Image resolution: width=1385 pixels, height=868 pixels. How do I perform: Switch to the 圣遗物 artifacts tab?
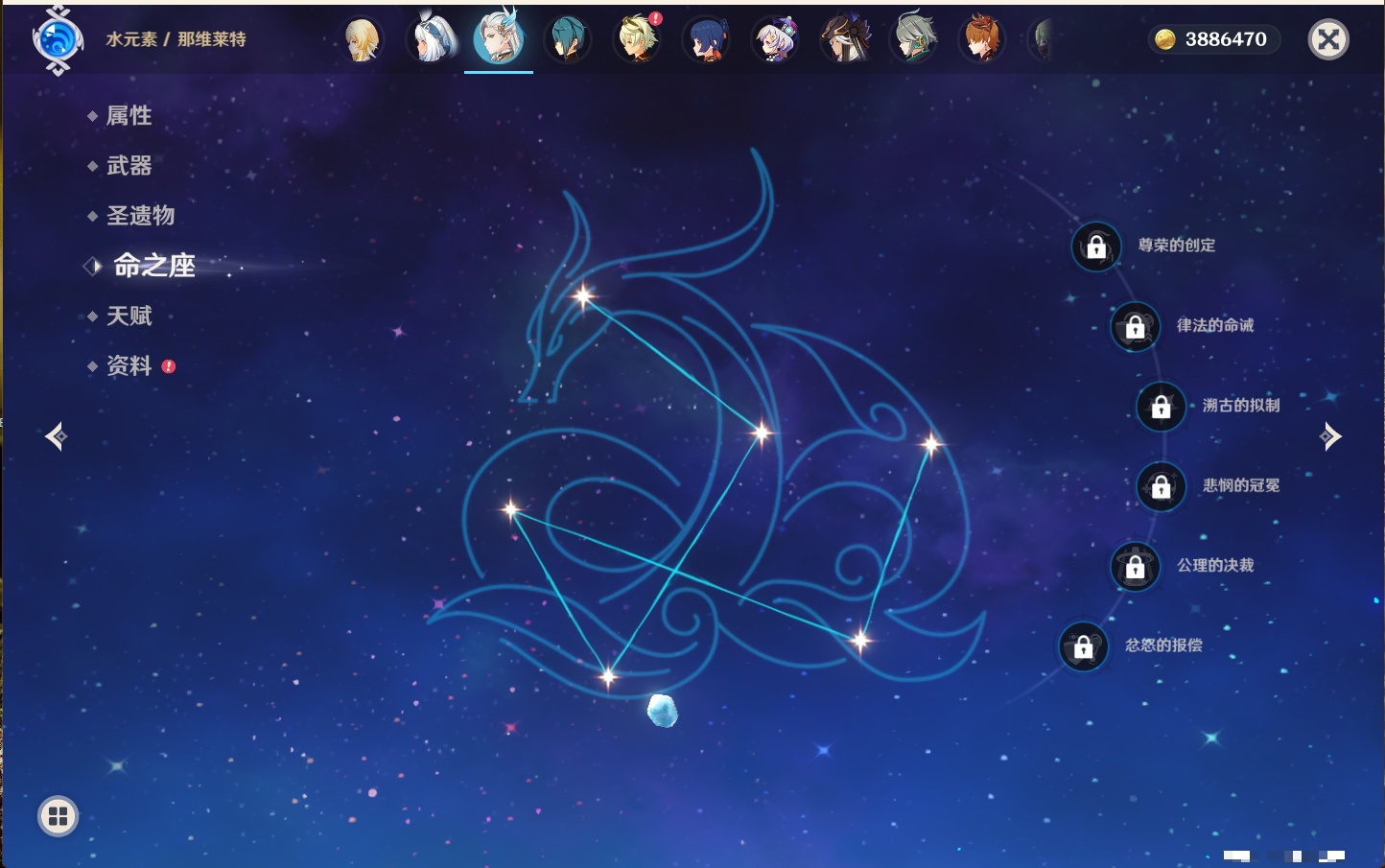pos(140,216)
